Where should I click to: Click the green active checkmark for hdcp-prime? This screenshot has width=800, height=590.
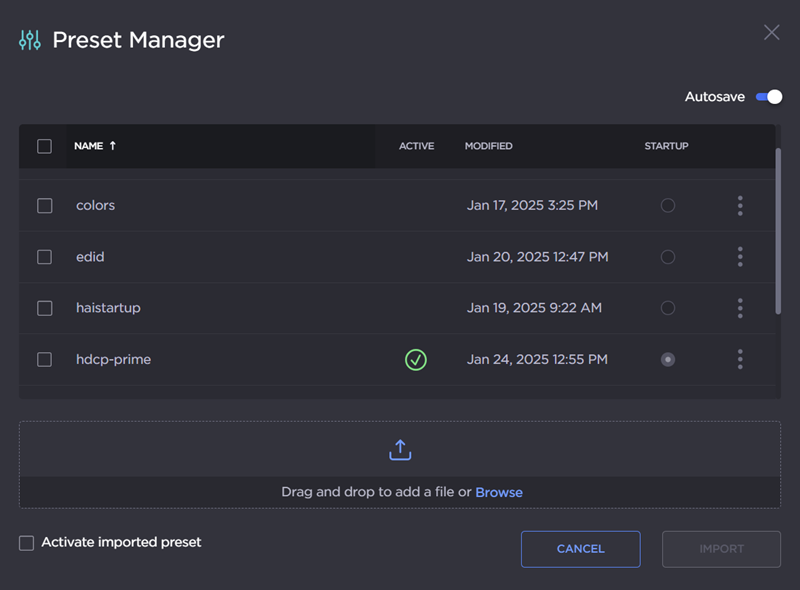[416, 359]
